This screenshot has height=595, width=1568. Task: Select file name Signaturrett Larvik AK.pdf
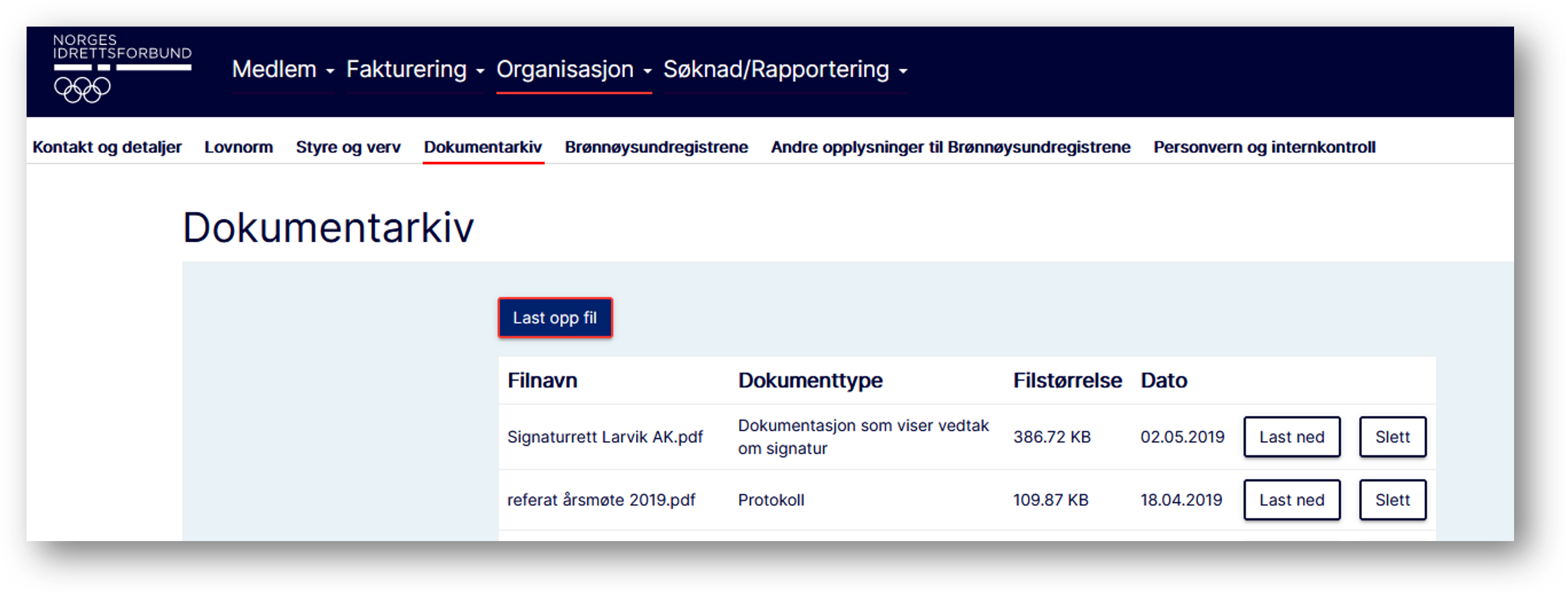(x=605, y=437)
